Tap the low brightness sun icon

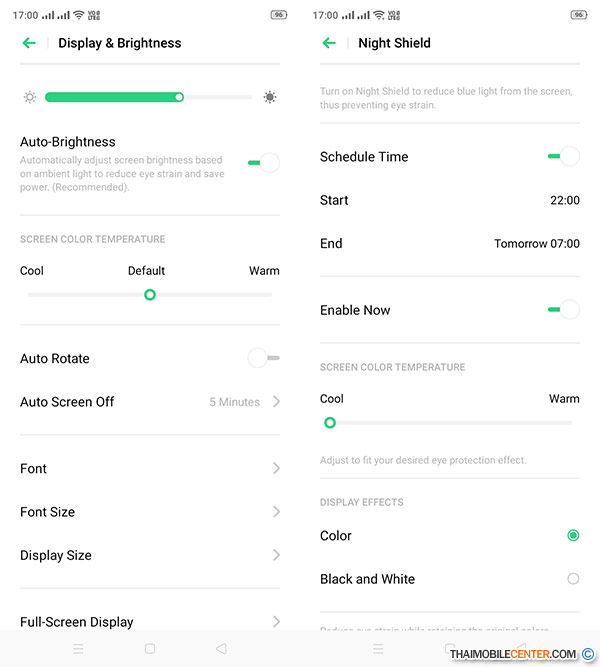30,97
